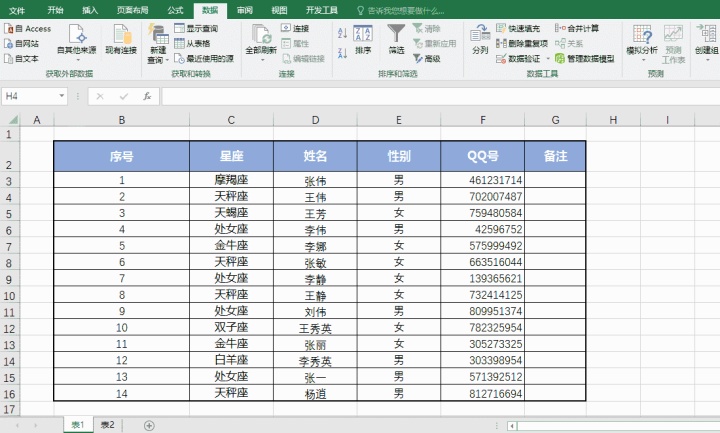Switch to the 插入 (Insert) tab

pyautogui.click(x=90, y=10)
